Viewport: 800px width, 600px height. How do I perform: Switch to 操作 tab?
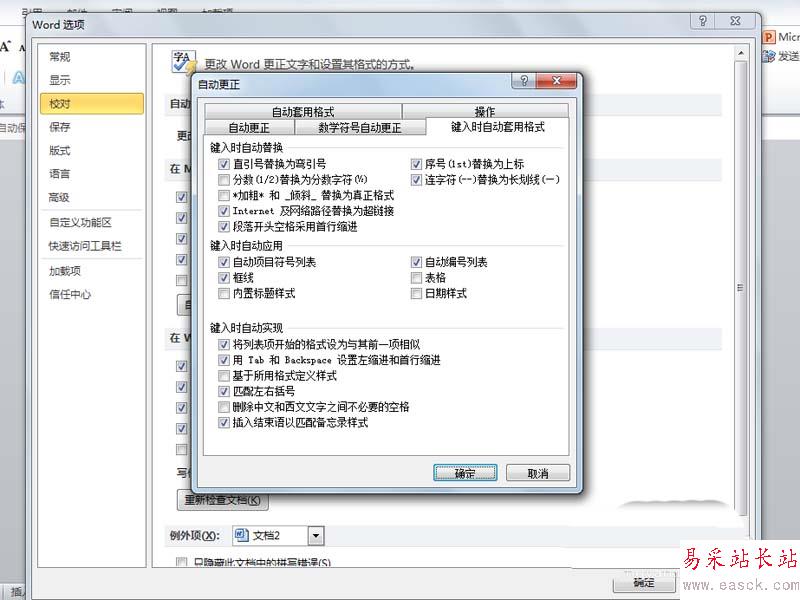pyautogui.click(x=485, y=111)
